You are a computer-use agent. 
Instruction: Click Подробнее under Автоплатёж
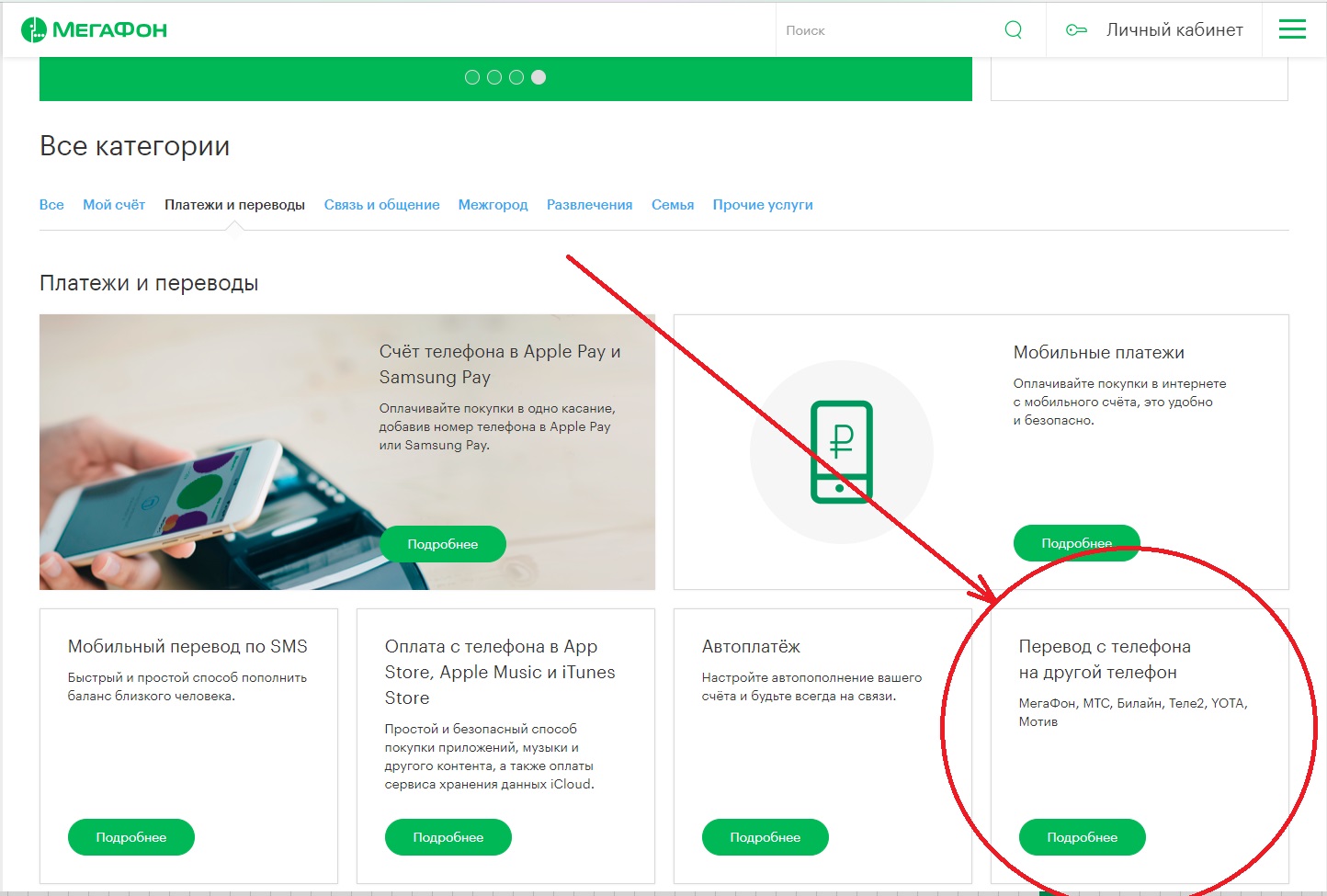[x=766, y=837]
